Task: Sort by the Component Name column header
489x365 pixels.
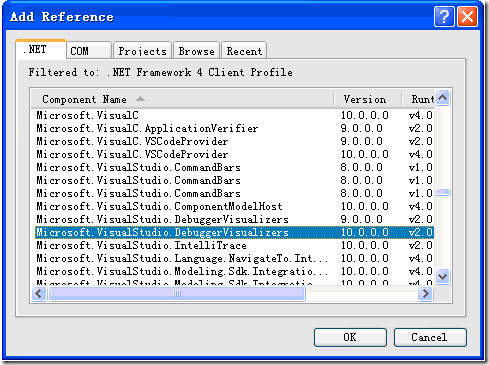Action: pos(182,99)
